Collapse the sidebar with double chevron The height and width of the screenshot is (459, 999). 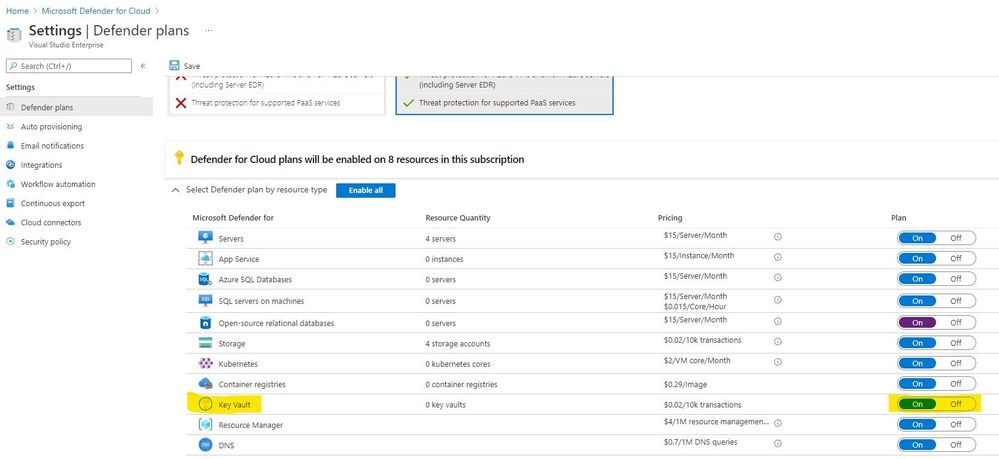click(x=143, y=66)
